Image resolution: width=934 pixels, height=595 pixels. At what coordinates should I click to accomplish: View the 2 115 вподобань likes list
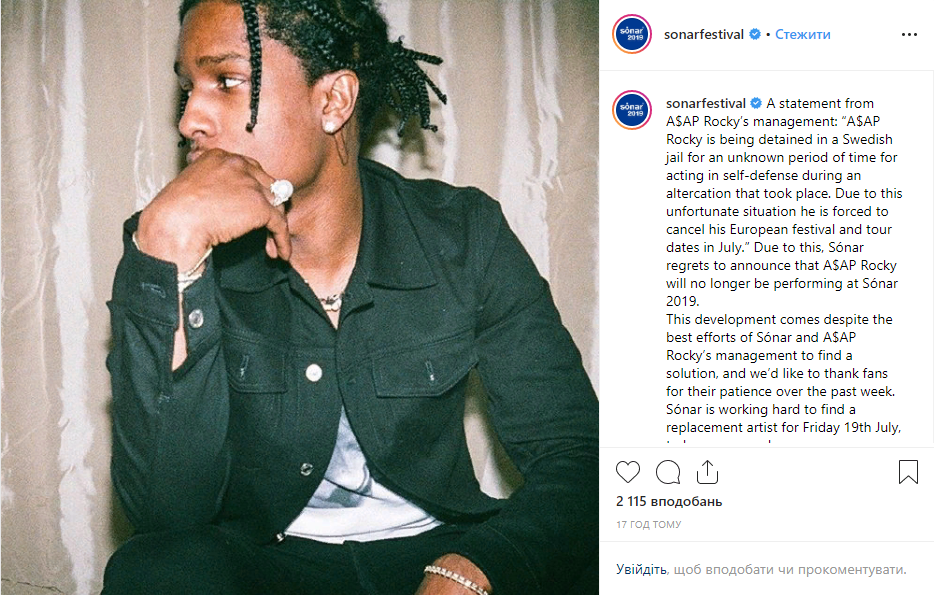pos(669,501)
